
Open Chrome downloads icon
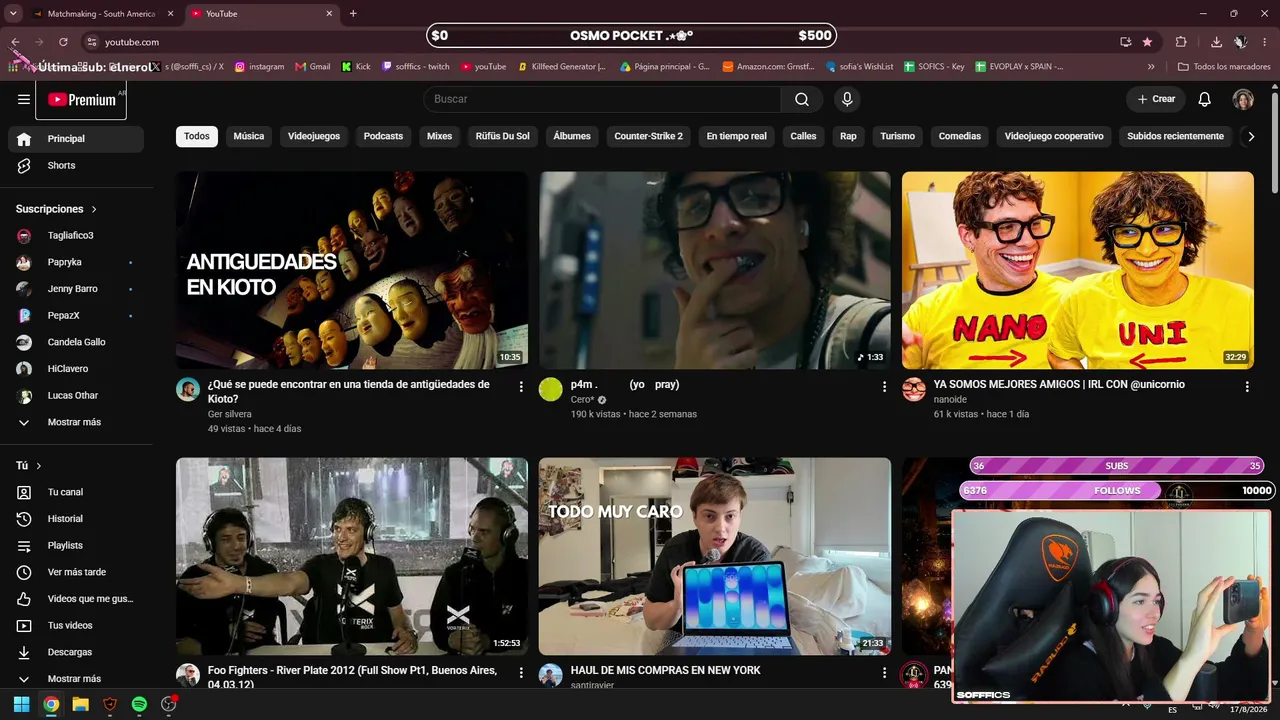(1216, 42)
